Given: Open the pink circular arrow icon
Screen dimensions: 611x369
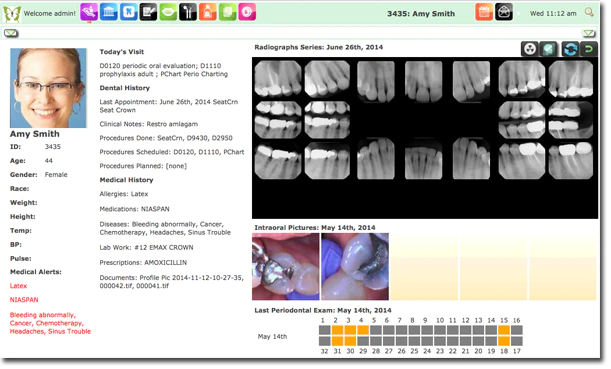Looking at the screenshot, I should tap(247, 12).
